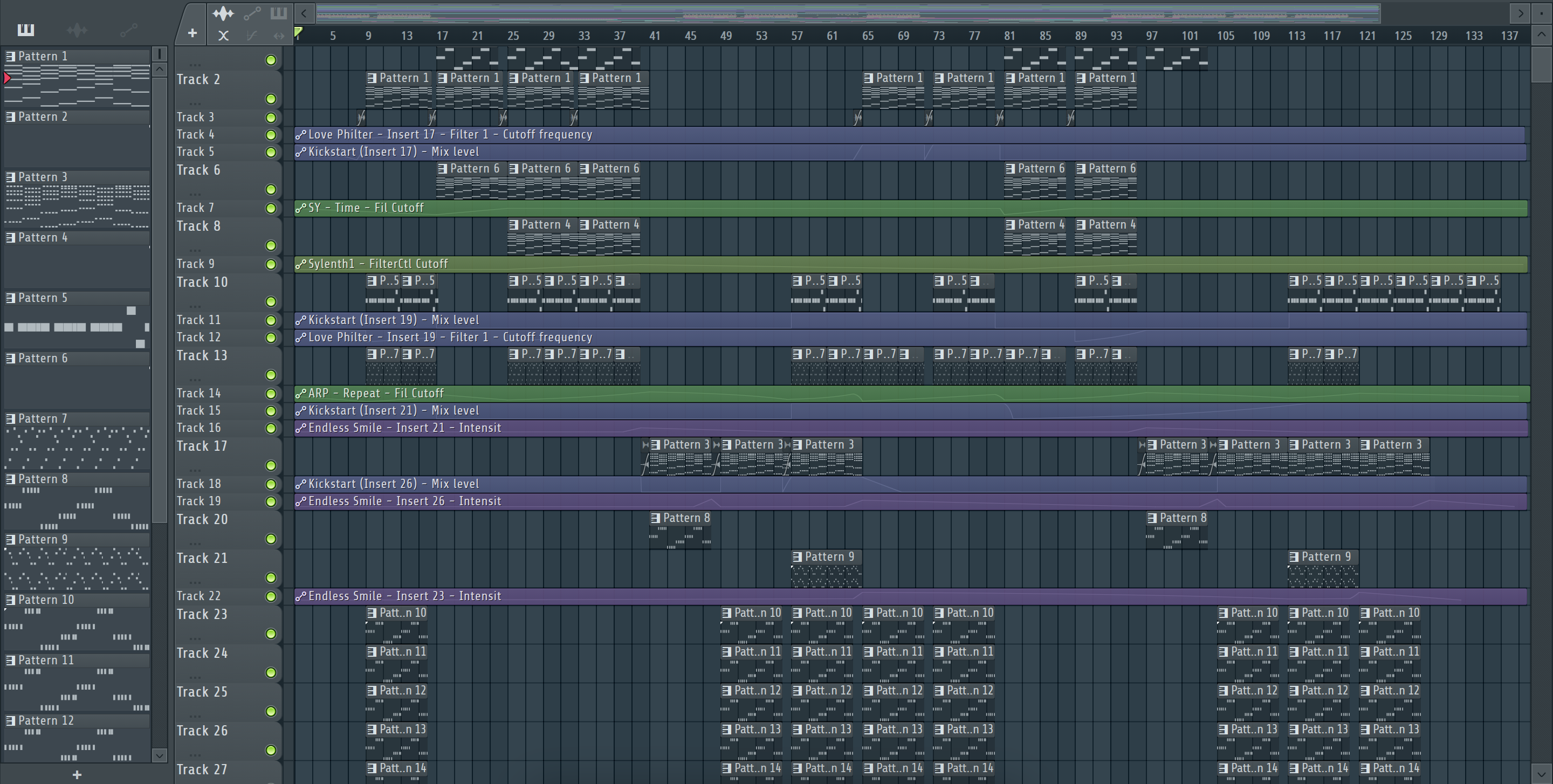Click the down arrow of the playlist vertical scrollbar
Viewport: 1553px width, 784px height.
tap(1542, 773)
